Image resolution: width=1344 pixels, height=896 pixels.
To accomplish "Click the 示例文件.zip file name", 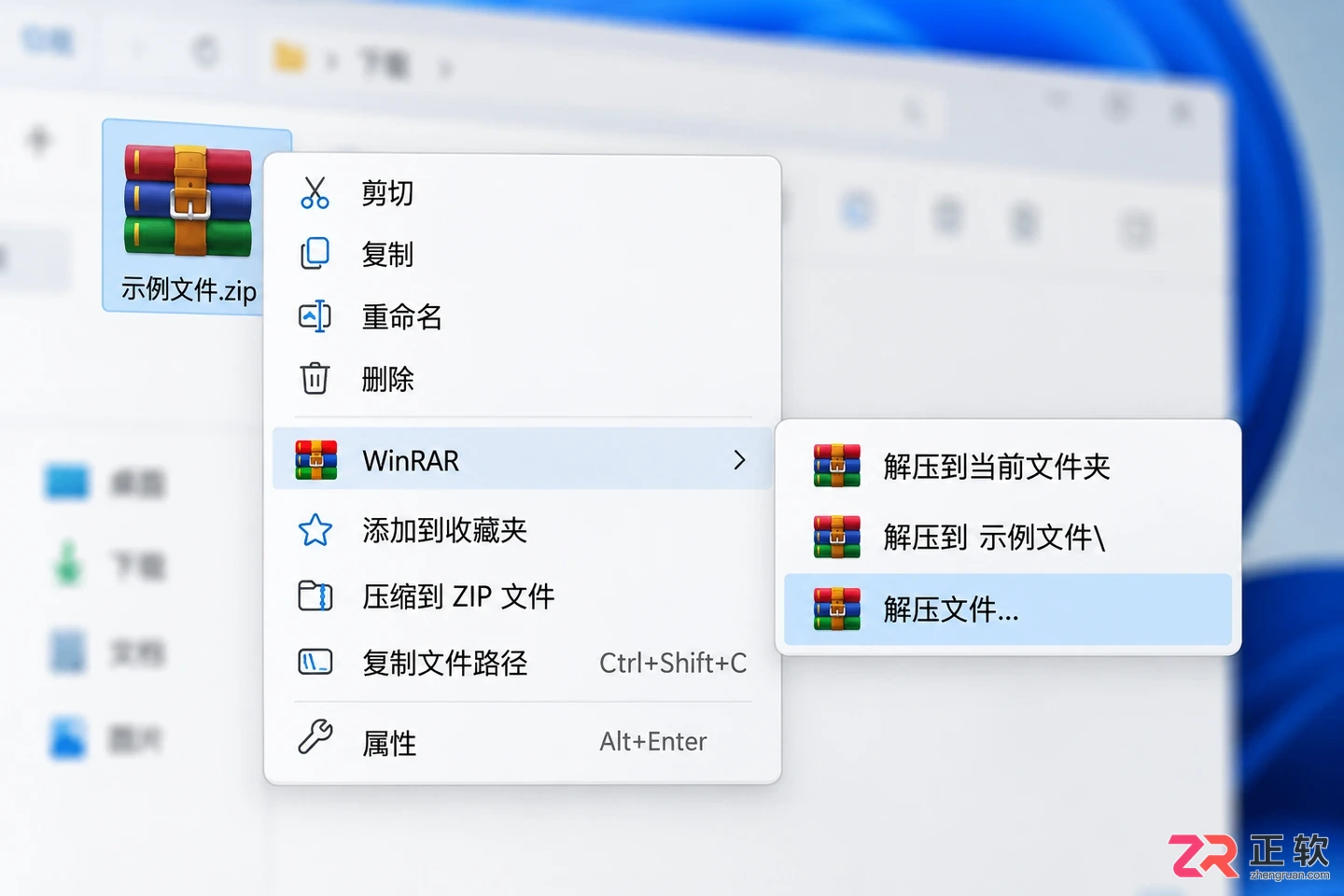I will tap(189, 289).
